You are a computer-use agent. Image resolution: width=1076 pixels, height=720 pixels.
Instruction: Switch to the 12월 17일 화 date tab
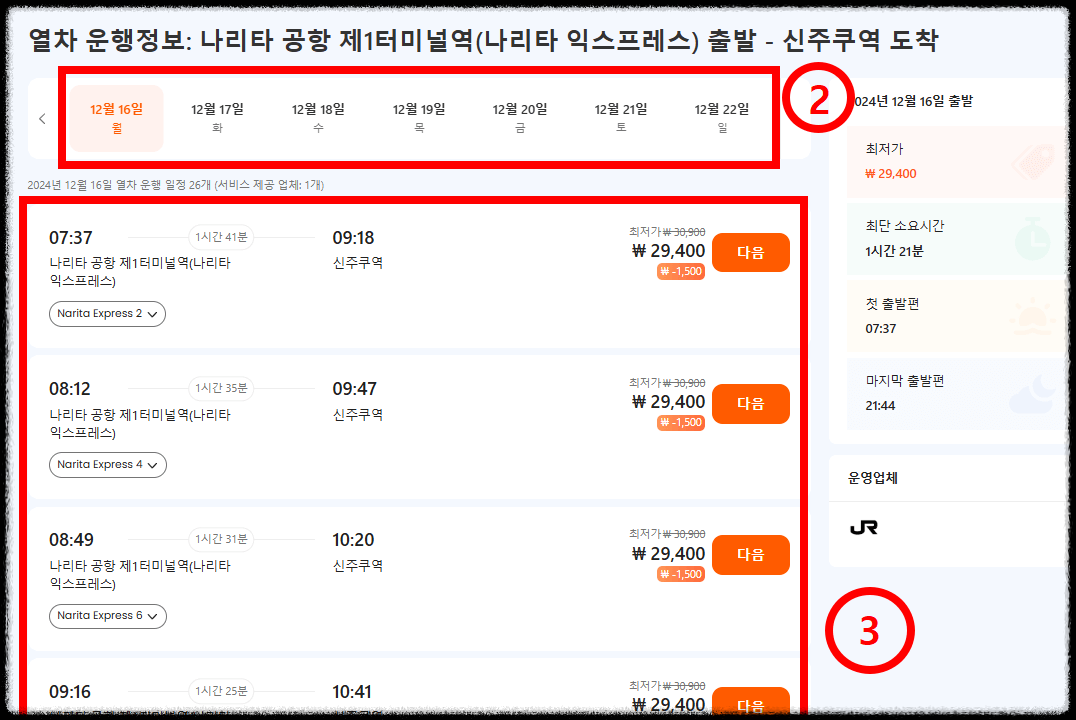218,117
